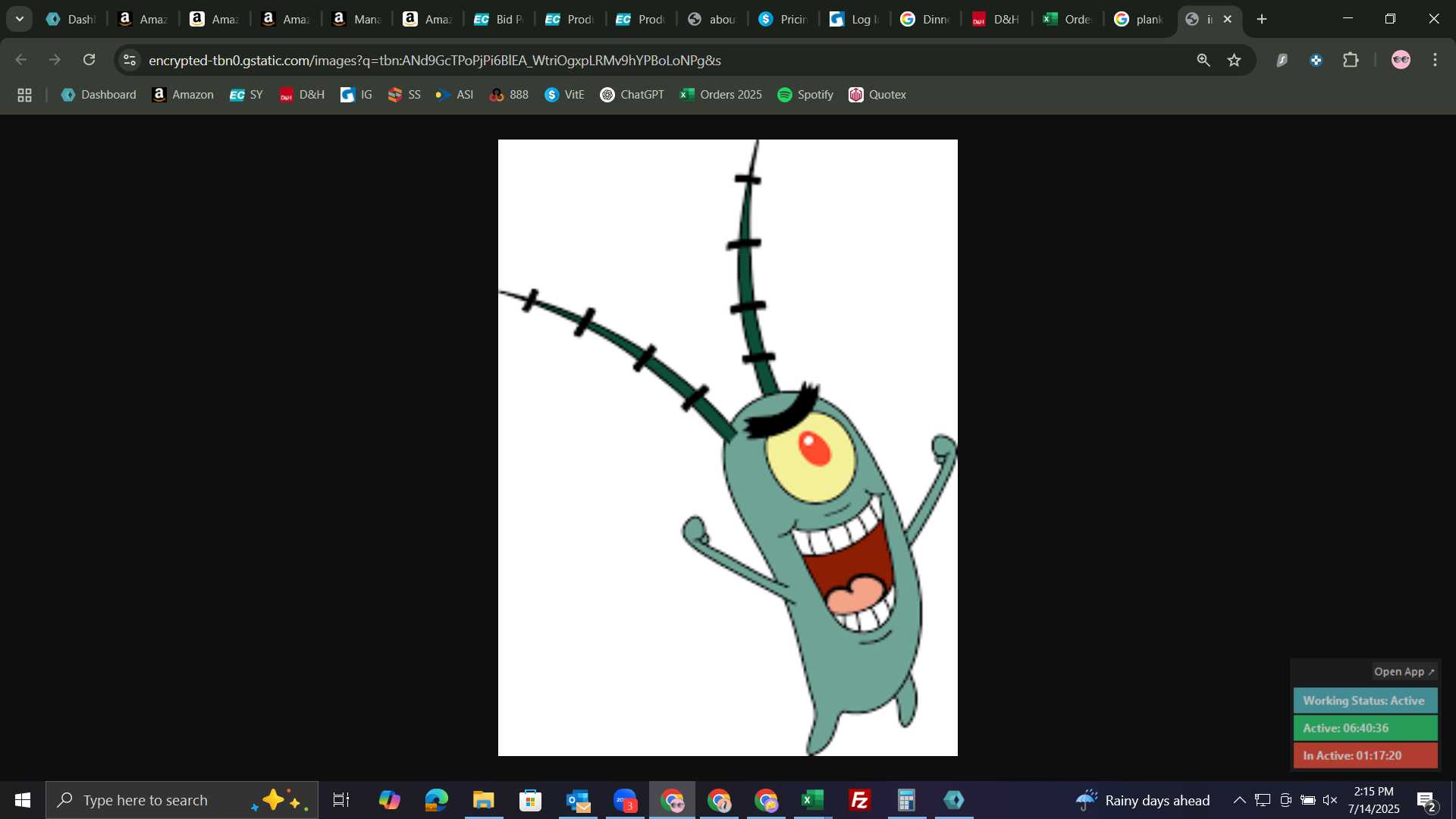Image resolution: width=1456 pixels, height=819 pixels.
Task: Open the SY bookmark
Action: click(246, 95)
